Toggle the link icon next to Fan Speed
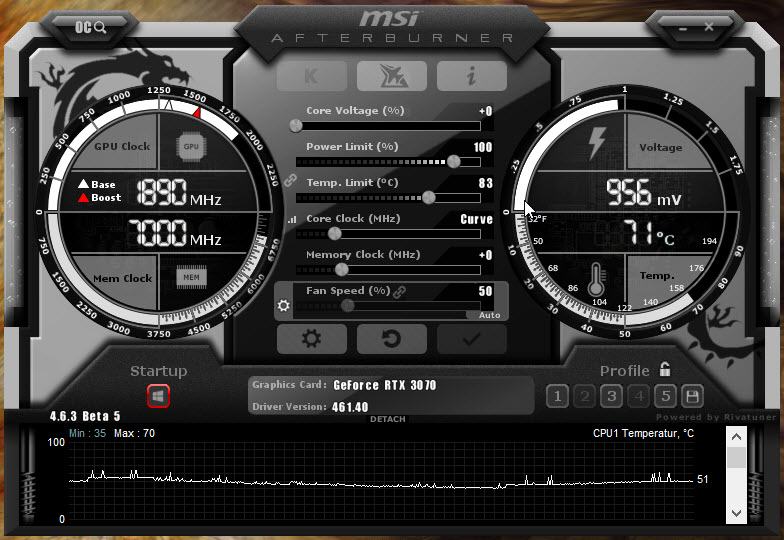This screenshot has width=784, height=540. tap(400, 292)
